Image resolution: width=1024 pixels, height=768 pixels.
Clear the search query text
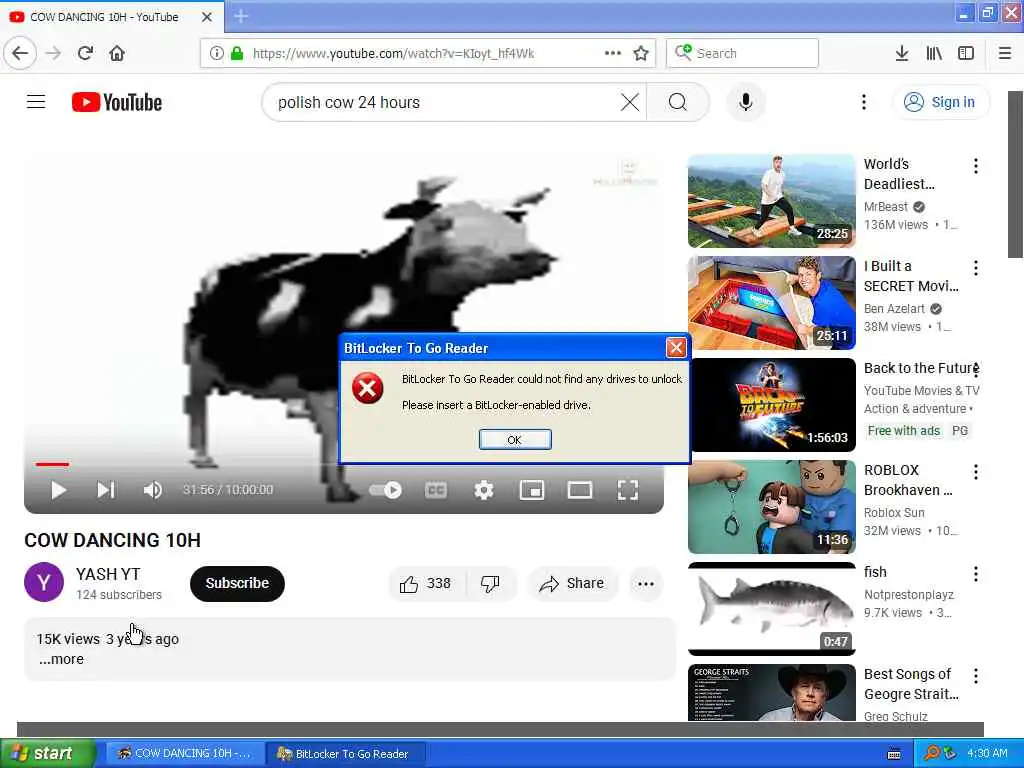tap(630, 102)
